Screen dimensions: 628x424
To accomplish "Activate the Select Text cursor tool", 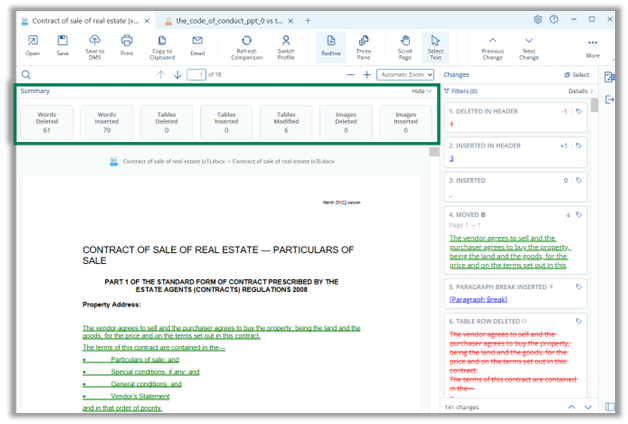I will (x=435, y=46).
